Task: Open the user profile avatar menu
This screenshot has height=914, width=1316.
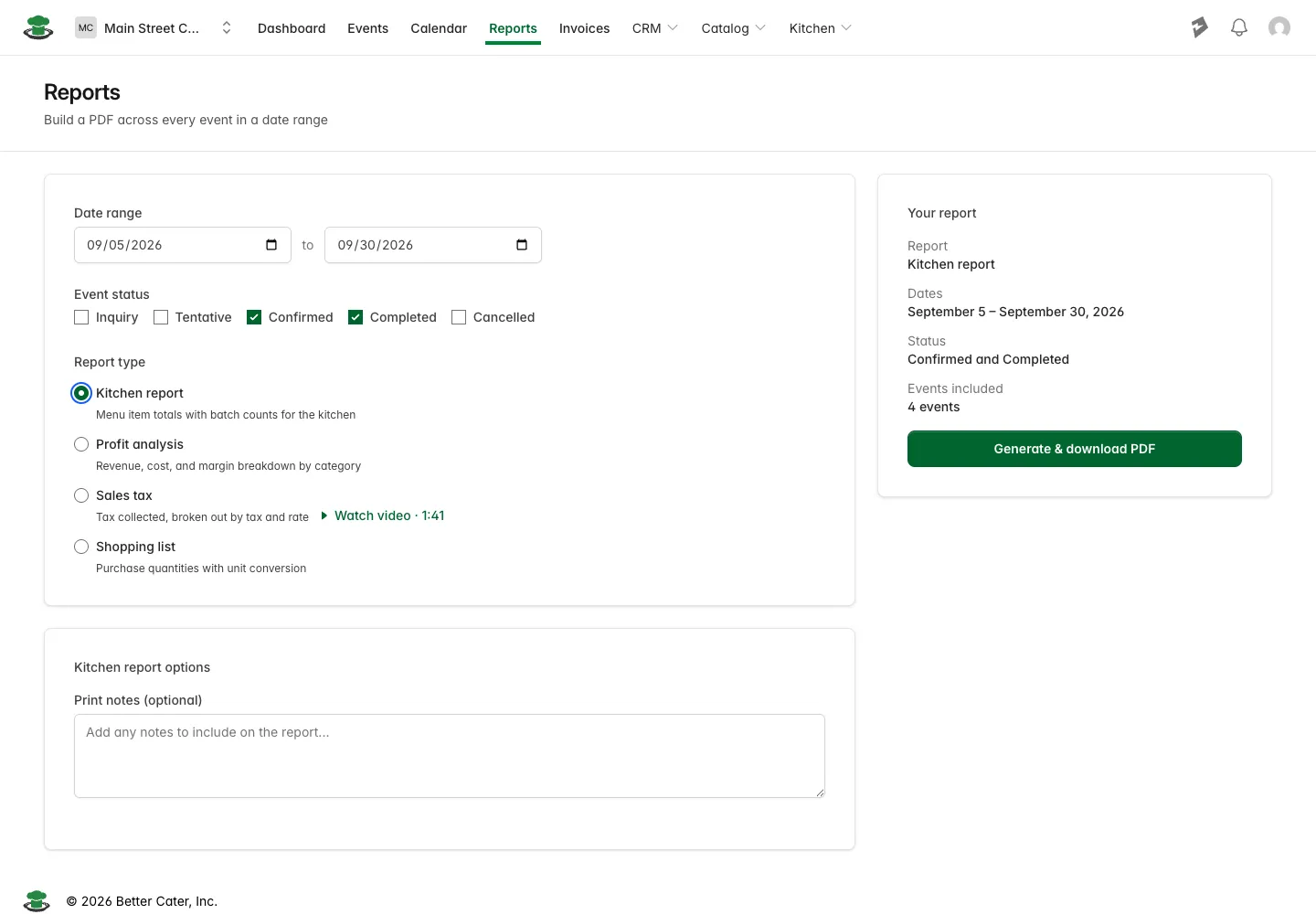Action: tap(1279, 27)
